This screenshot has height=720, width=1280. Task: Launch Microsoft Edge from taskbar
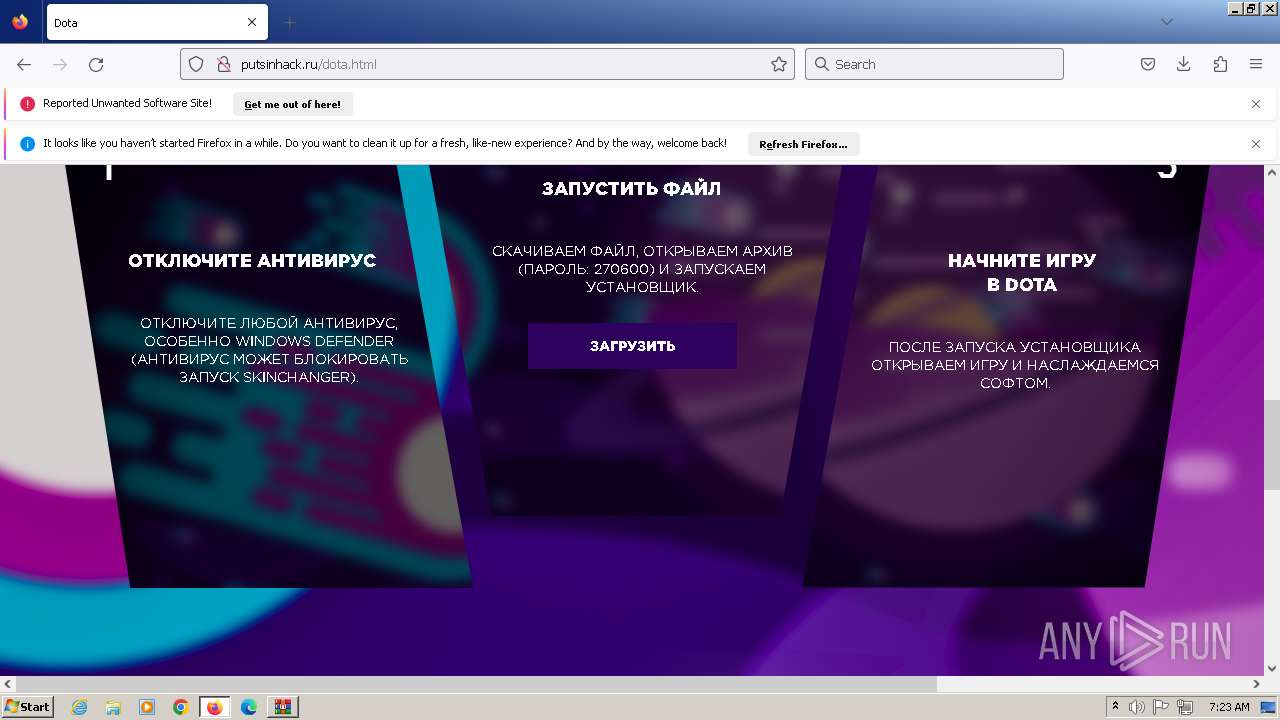click(249, 707)
